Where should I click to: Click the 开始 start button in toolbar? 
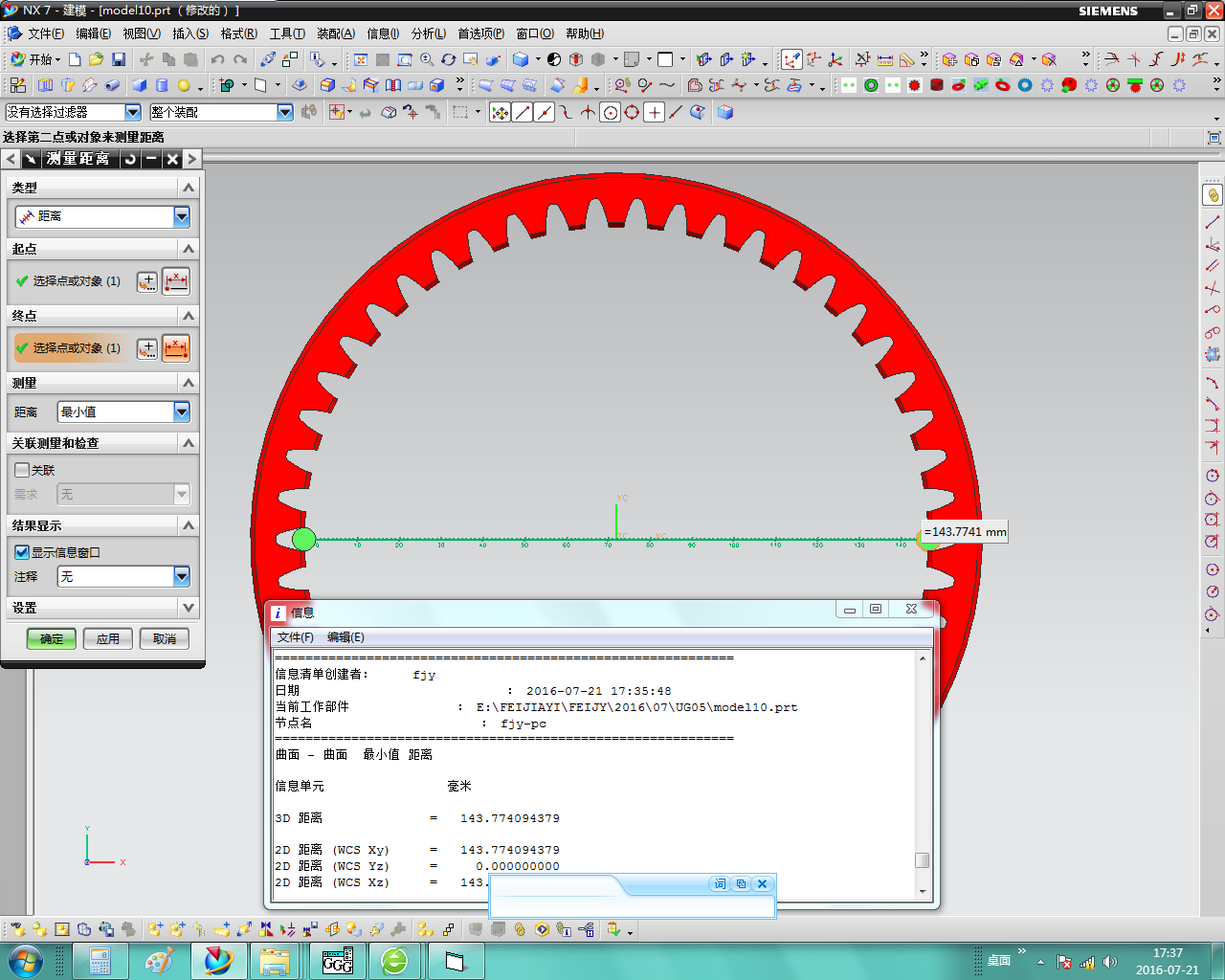tap(34, 59)
